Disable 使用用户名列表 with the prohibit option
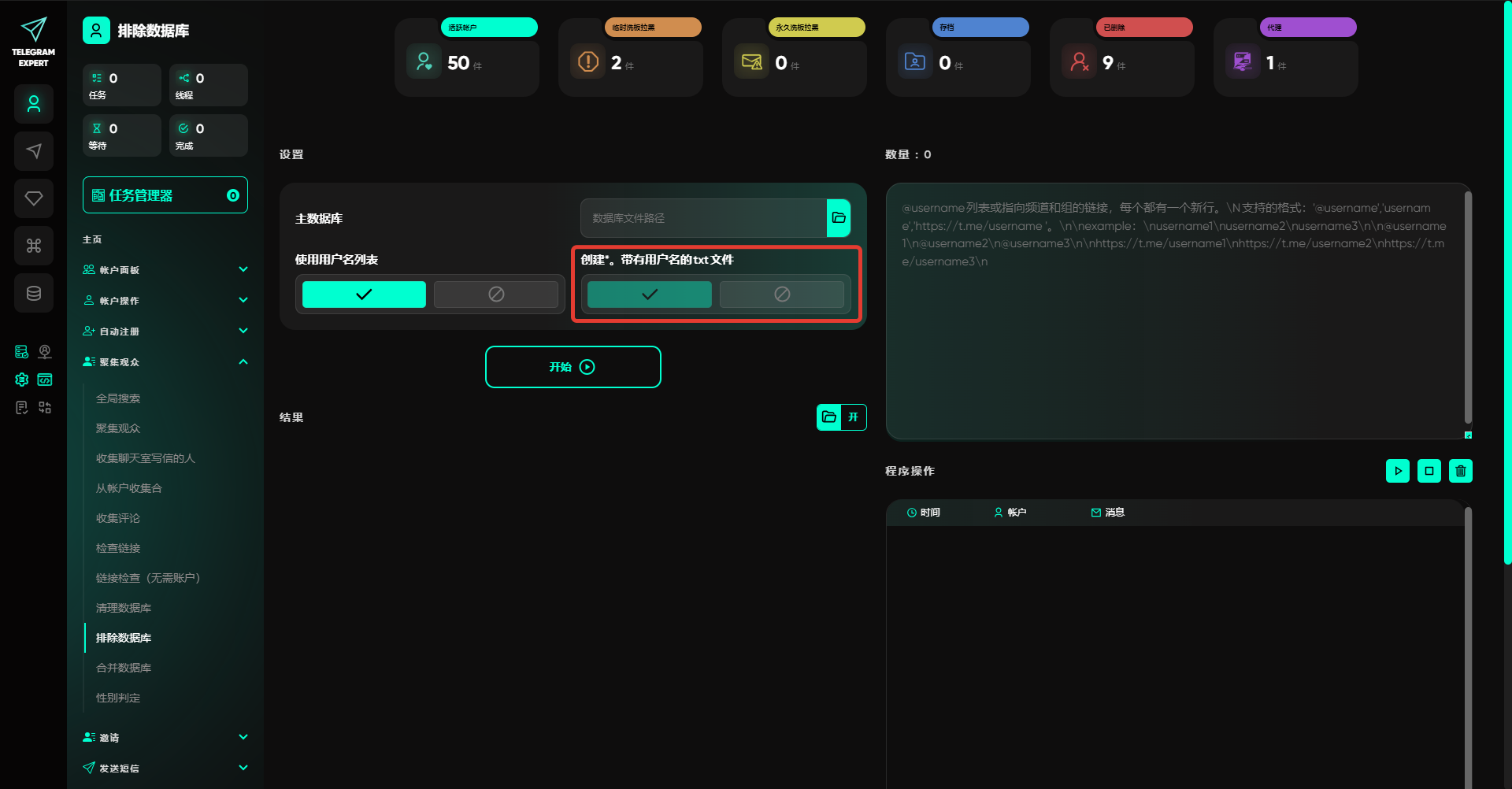The width and height of the screenshot is (1512, 789). coord(496,294)
